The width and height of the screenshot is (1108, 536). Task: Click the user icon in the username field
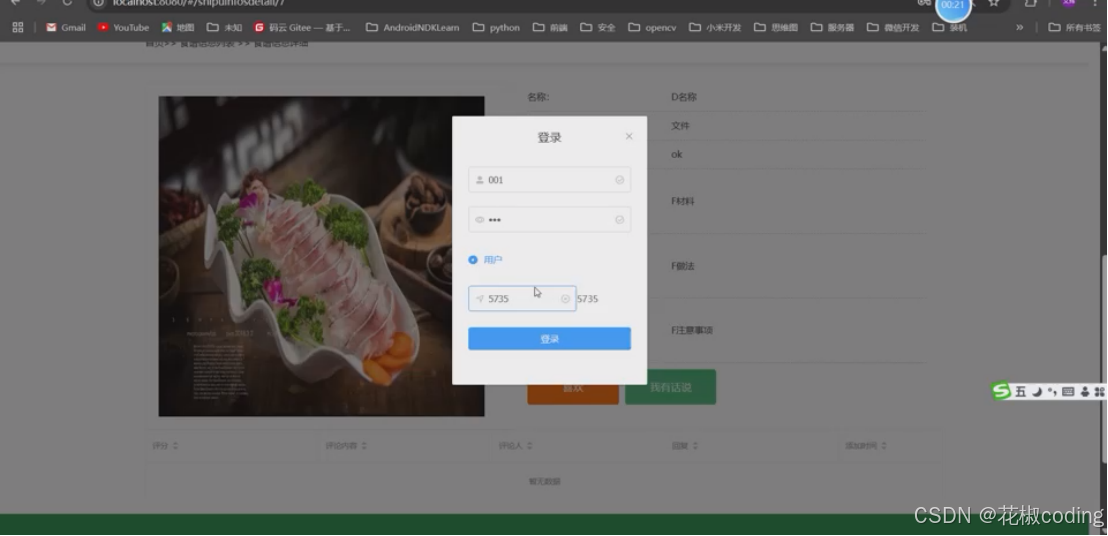click(480, 180)
